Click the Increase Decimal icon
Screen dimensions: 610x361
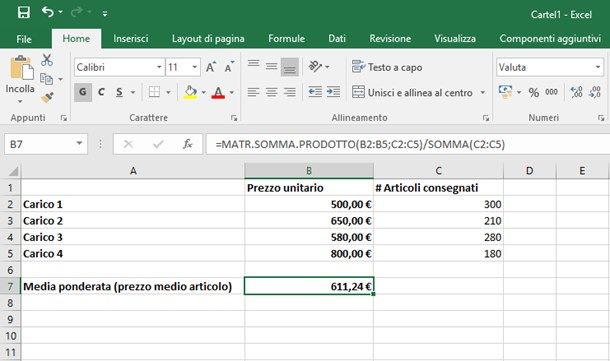click(577, 92)
